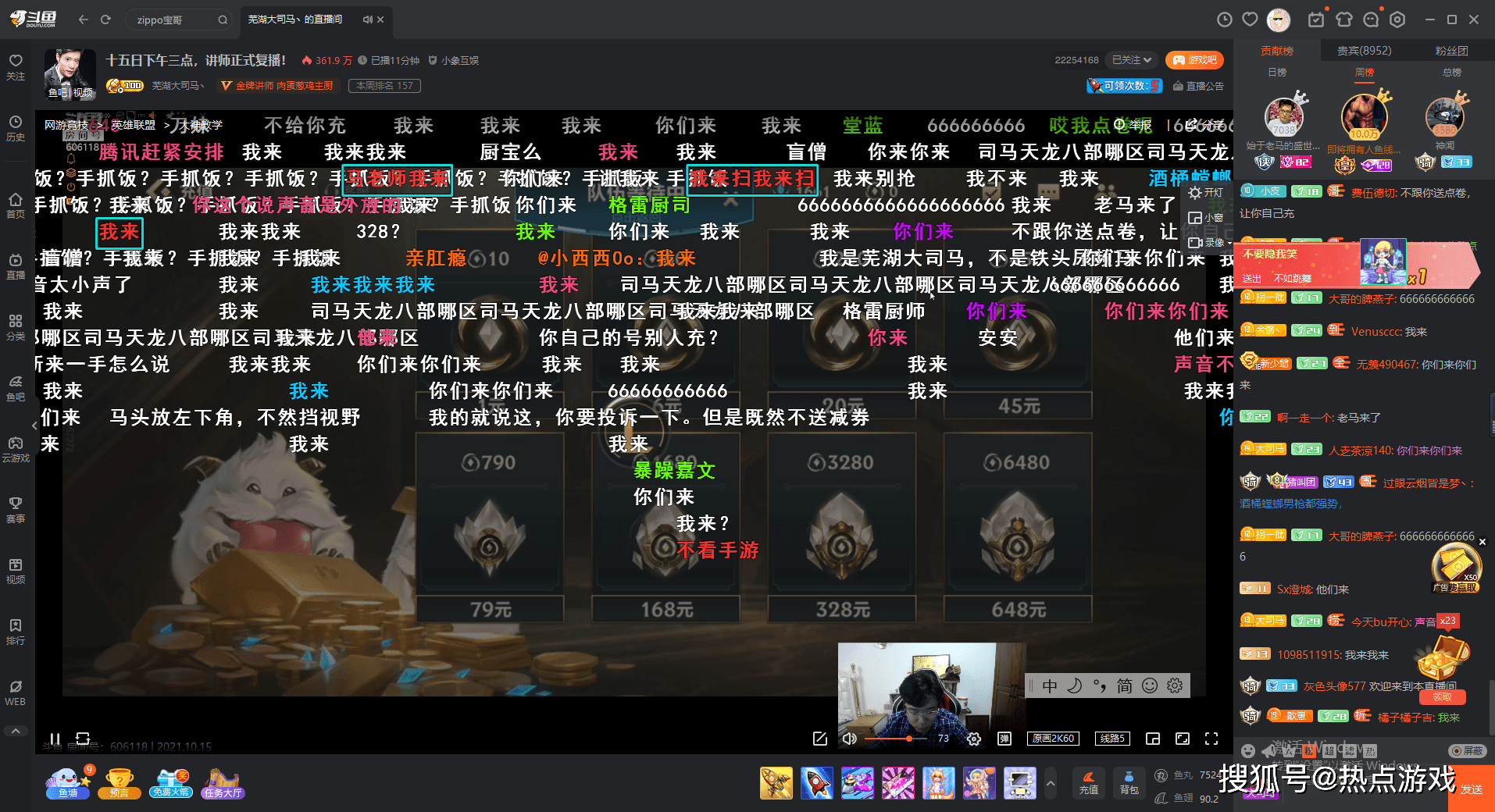Click the zippo宝哥 search box
Image resolution: width=1495 pixels, height=812 pixels.
pyautogui.click(x=176, y=20)
